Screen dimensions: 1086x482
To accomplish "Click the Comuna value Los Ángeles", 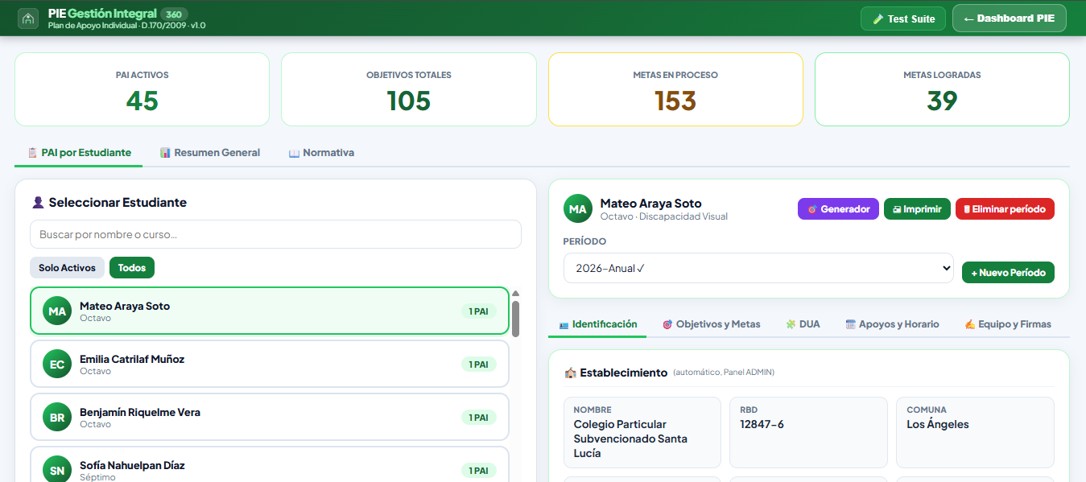I will [x=938, y=425].
